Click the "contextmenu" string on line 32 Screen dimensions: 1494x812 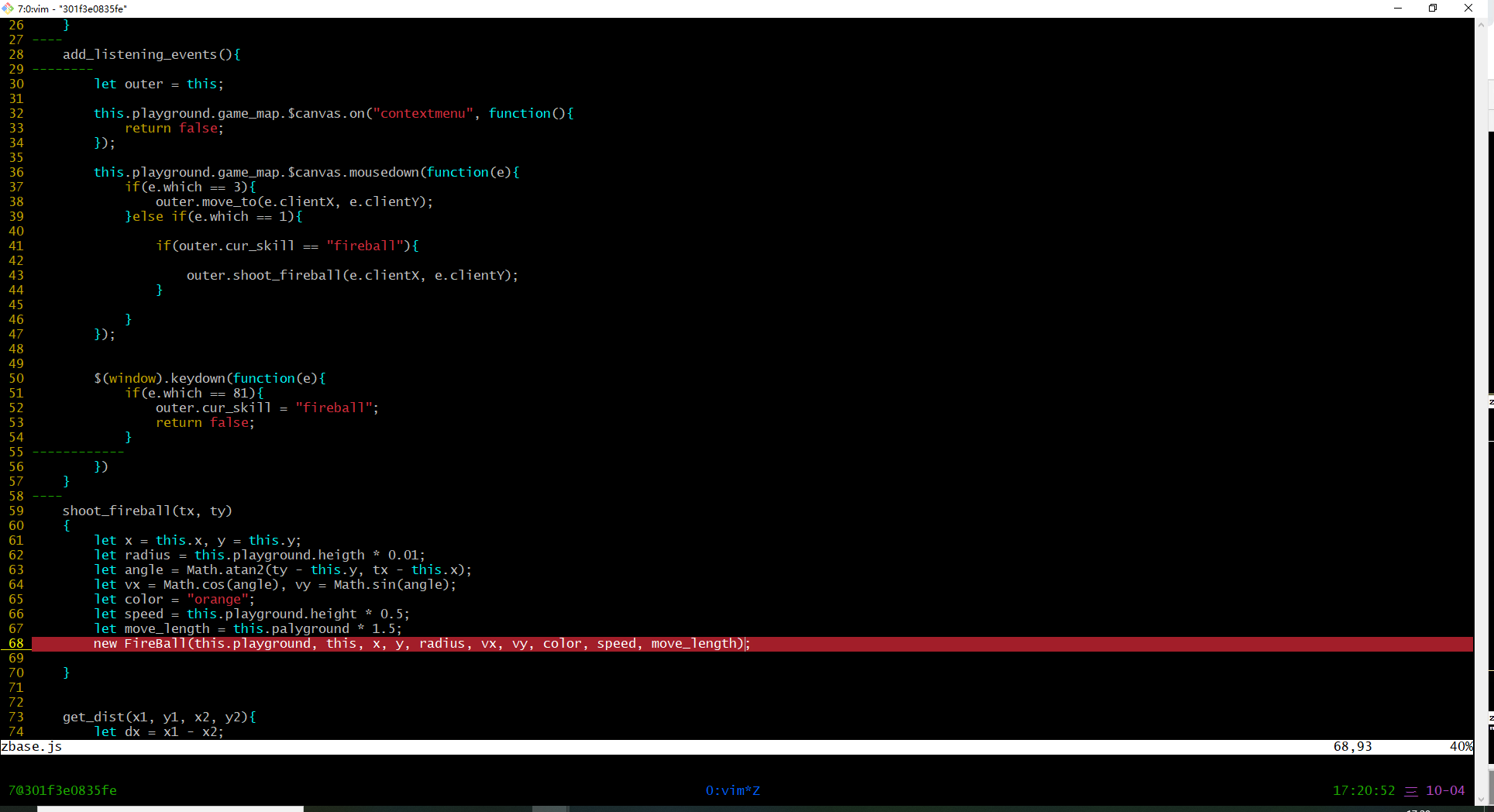point(423,114)
